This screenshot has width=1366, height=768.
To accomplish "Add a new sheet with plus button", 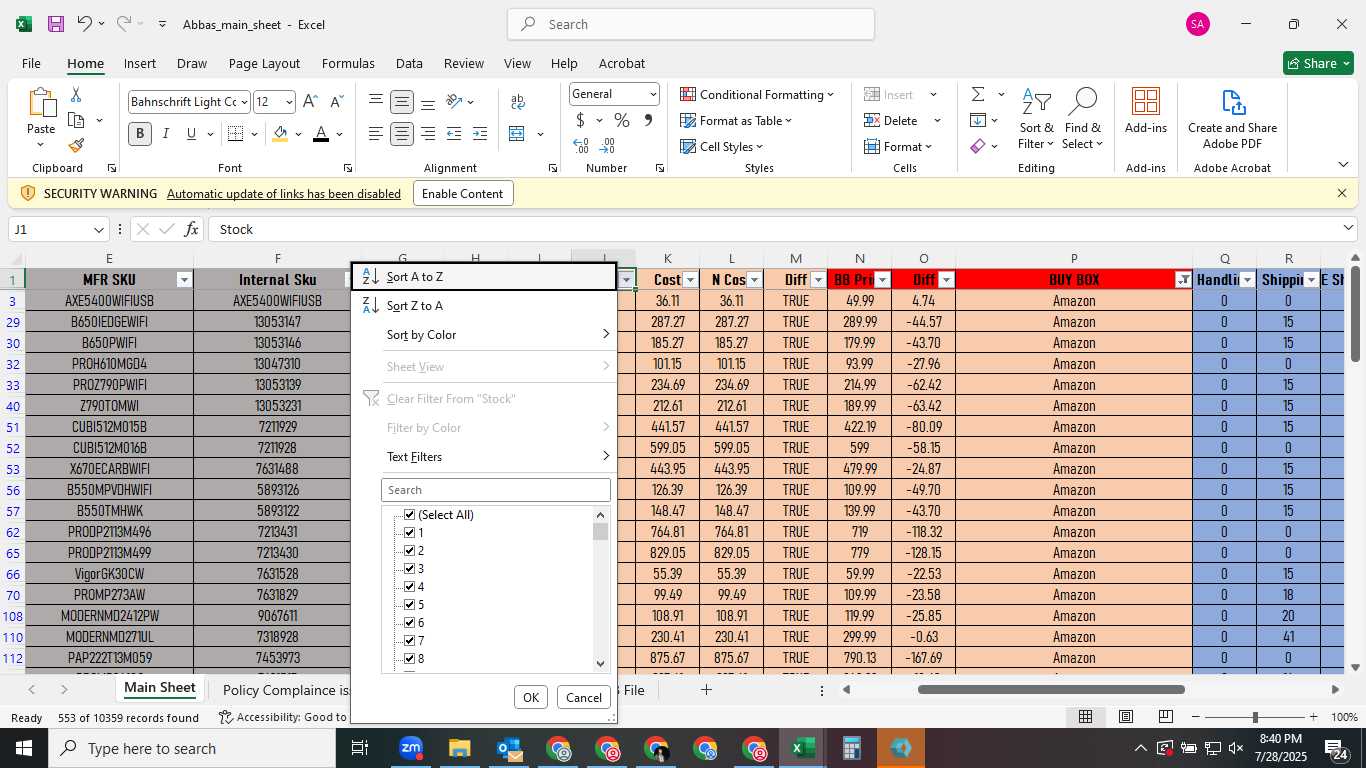I will tap(706, 689).
